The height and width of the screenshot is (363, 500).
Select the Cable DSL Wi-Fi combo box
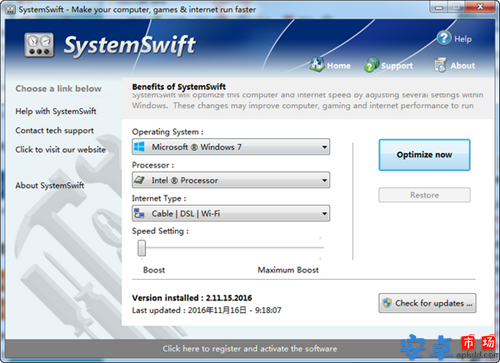tap(231, 213)
